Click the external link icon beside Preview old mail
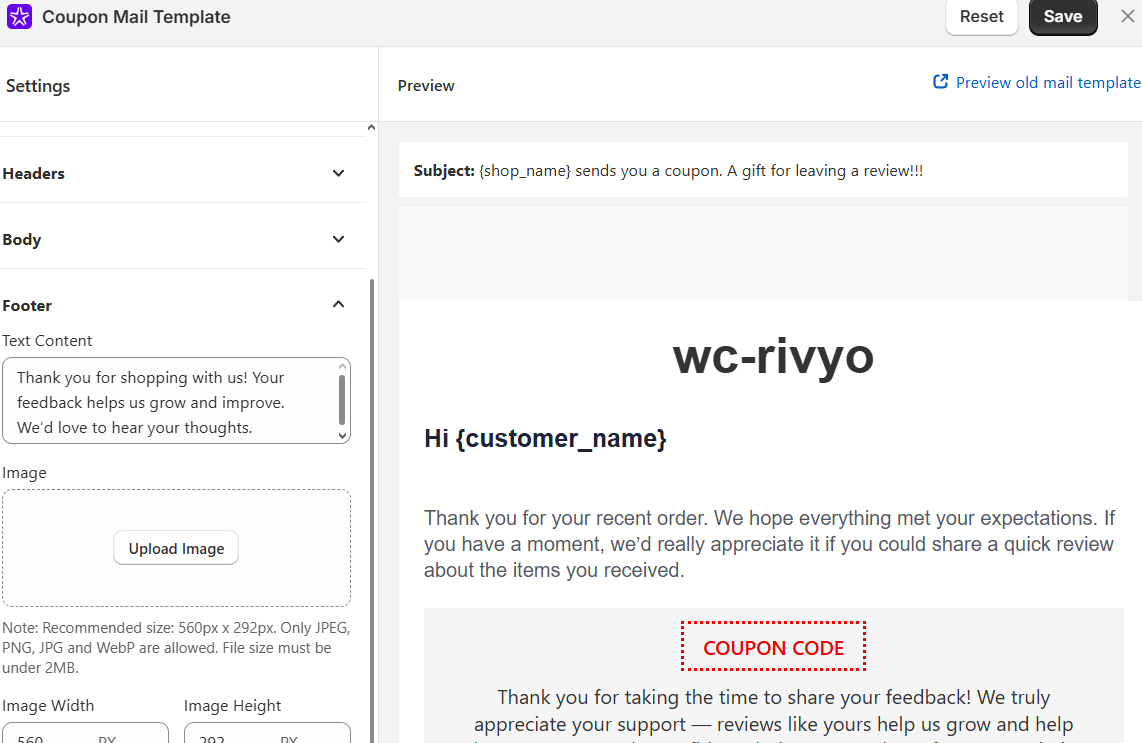 coord(940,82)
